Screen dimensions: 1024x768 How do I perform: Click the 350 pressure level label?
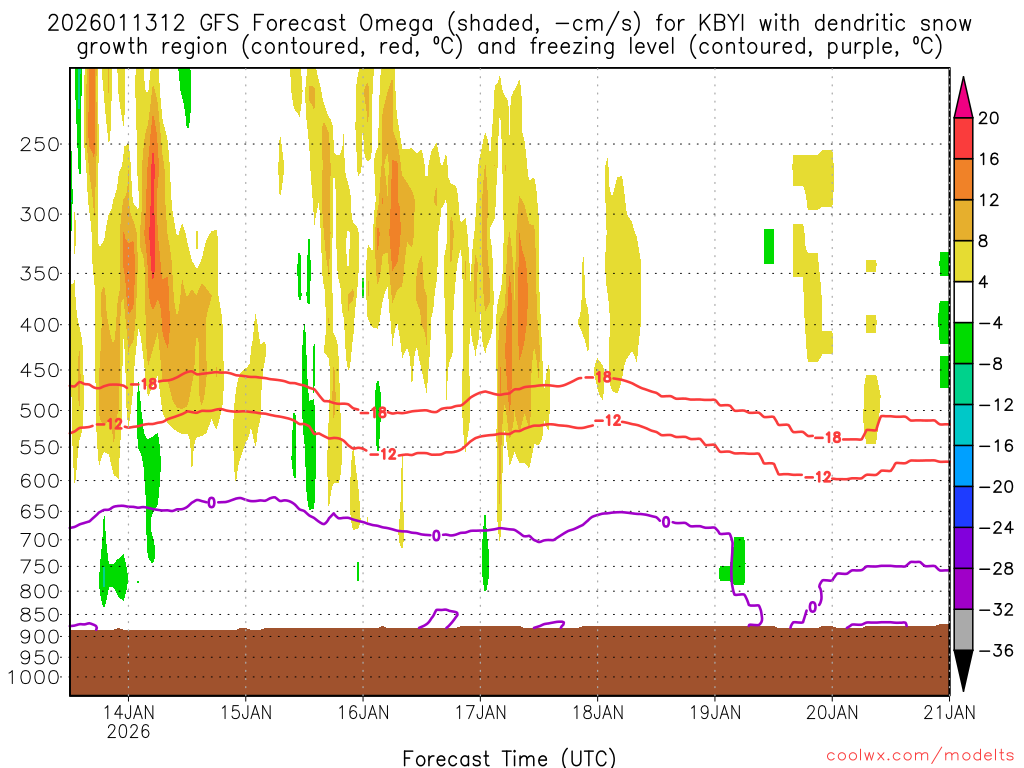(x=40, y=274)
